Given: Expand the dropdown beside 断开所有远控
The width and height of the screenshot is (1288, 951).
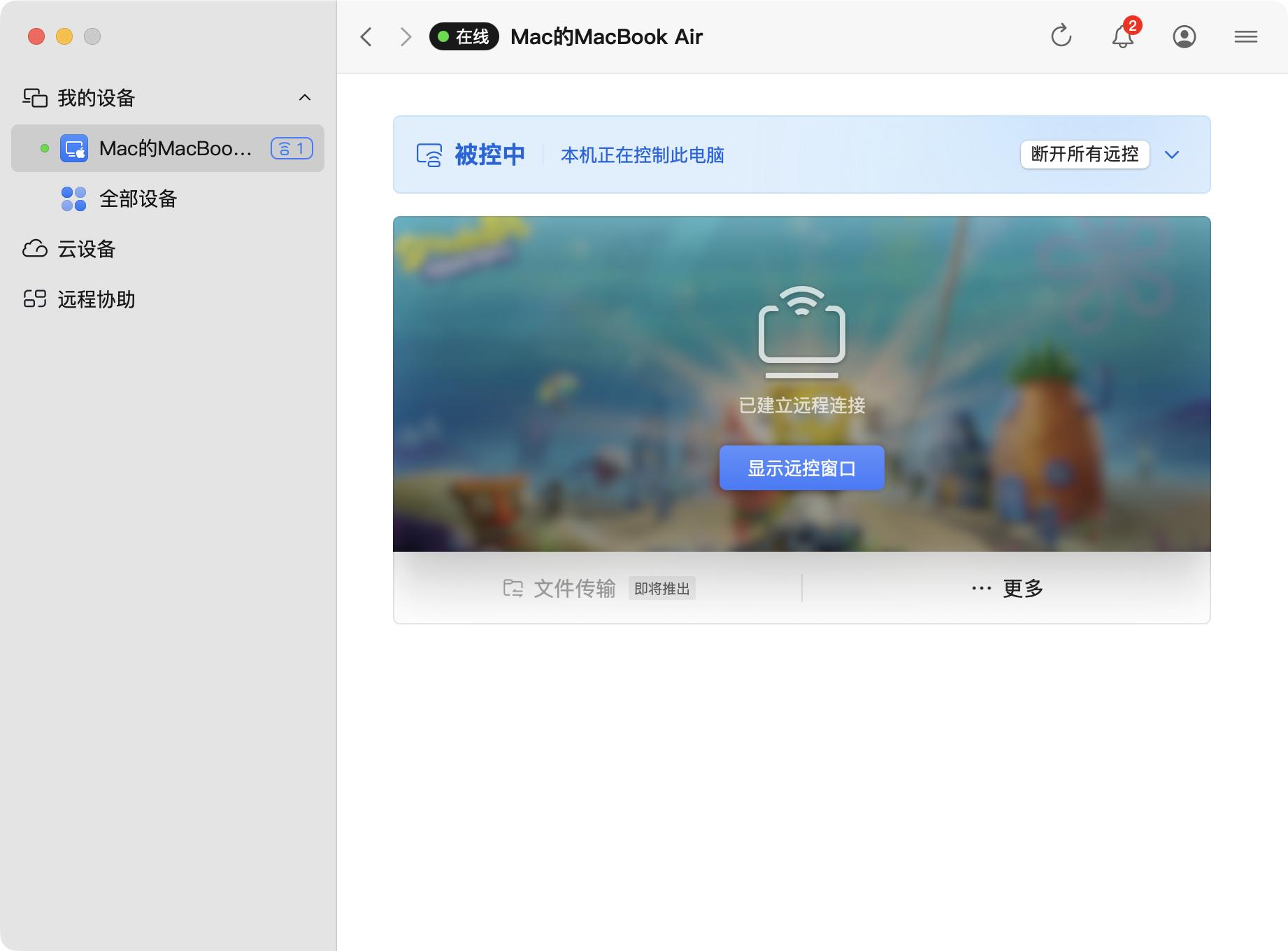Looking at the screenshot, I should click(1172, 155).
